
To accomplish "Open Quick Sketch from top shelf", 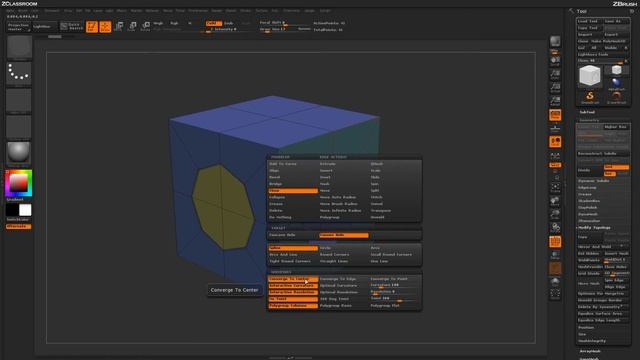I will tap(72, 27).
